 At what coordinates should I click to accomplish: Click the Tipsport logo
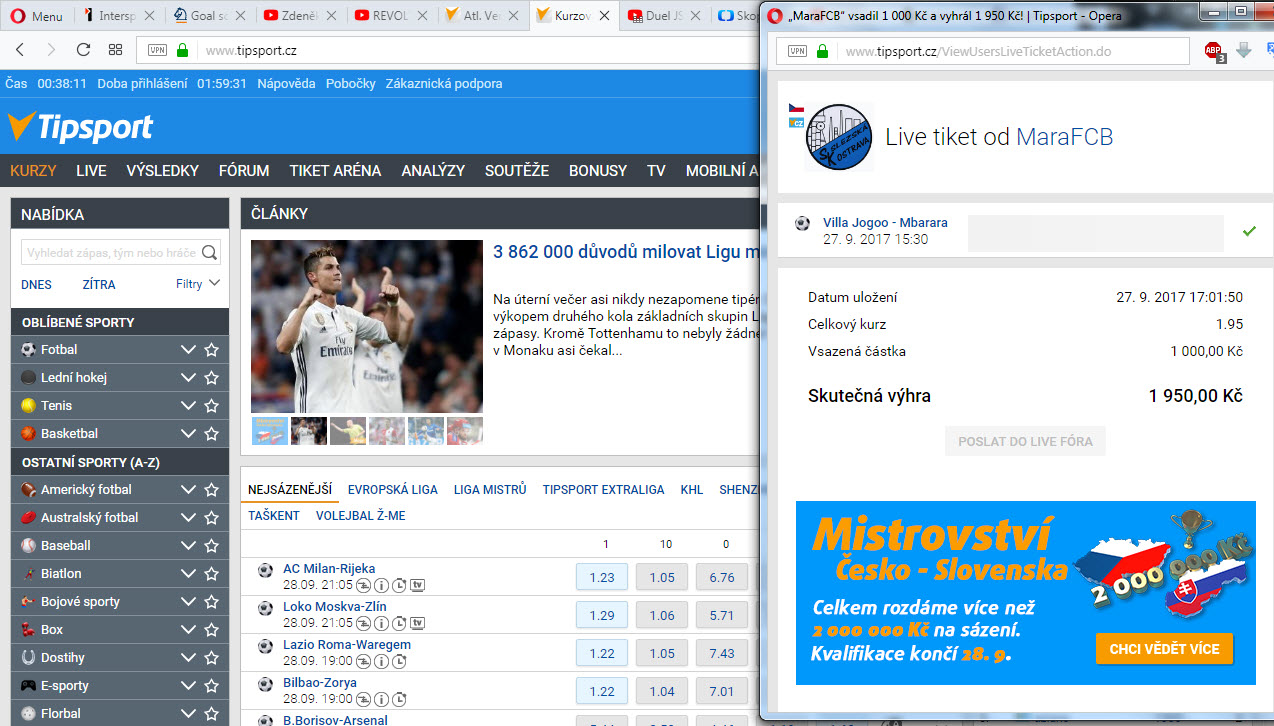point(80,127)
